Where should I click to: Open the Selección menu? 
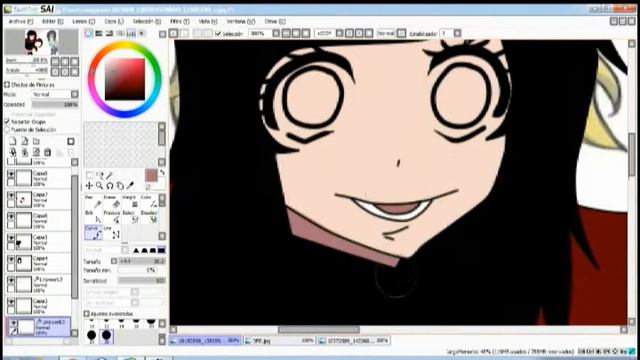[147, 21]
